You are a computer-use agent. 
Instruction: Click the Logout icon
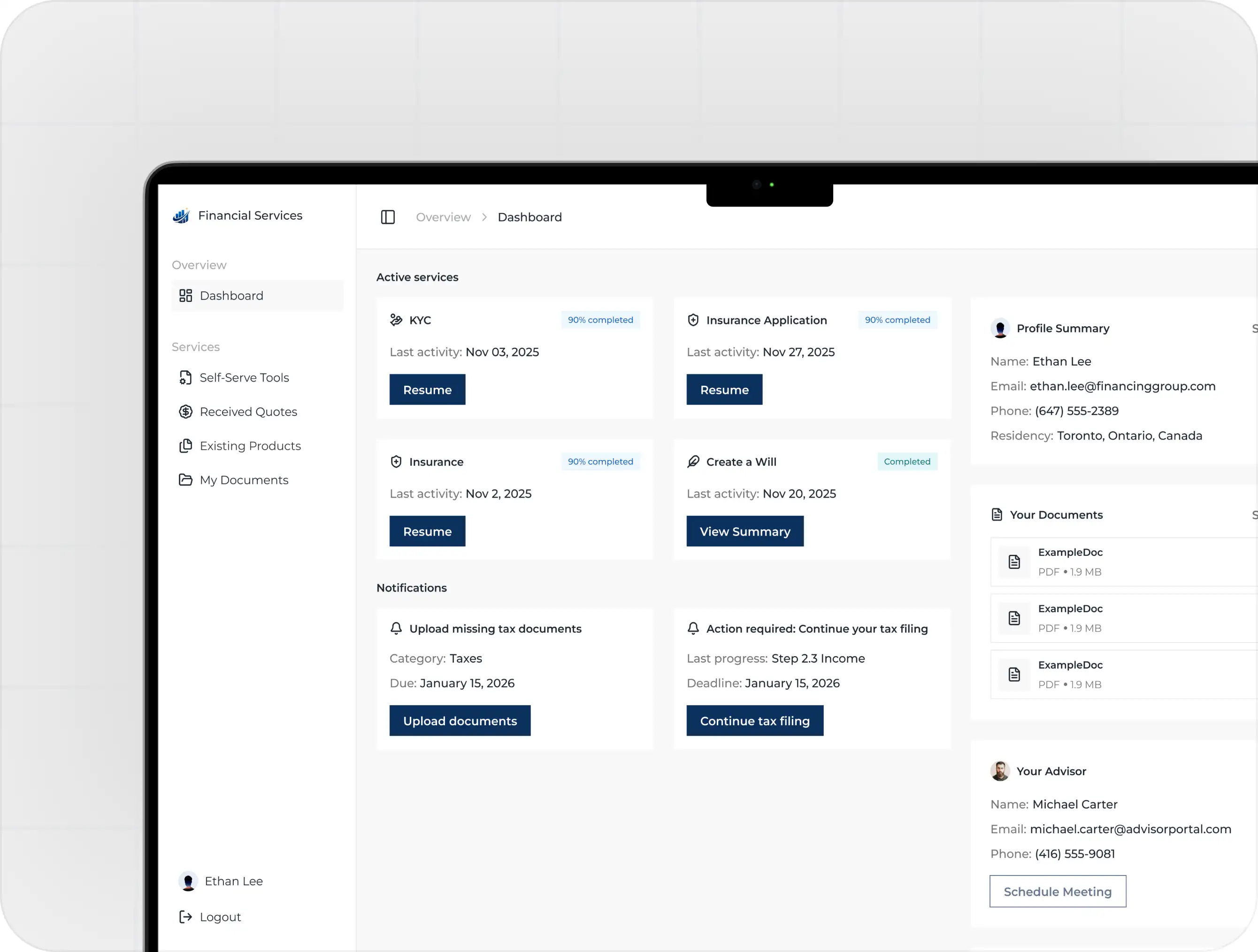click(185, 917)
